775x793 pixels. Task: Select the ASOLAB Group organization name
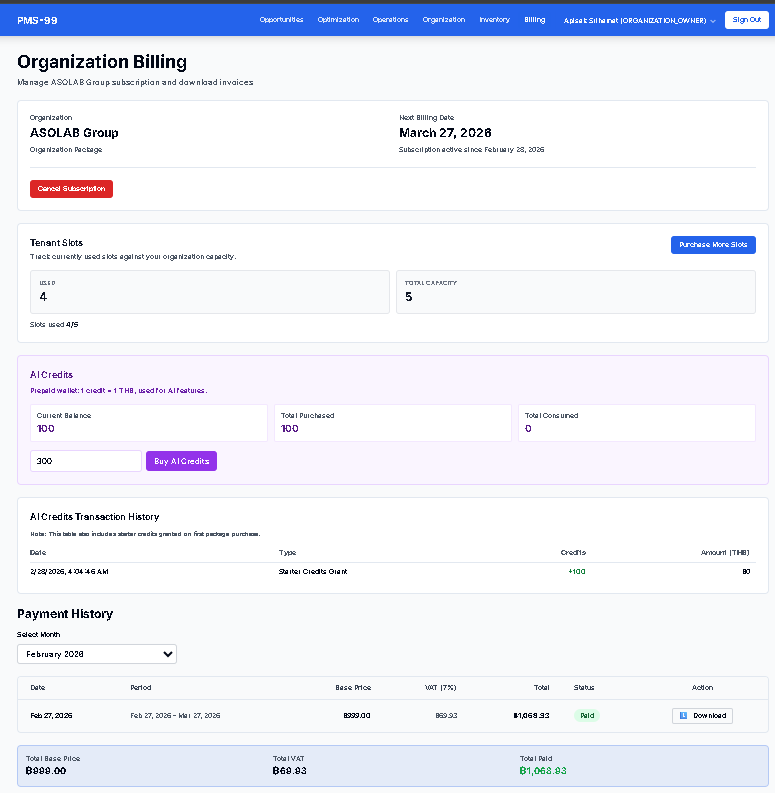click(74, 133)
